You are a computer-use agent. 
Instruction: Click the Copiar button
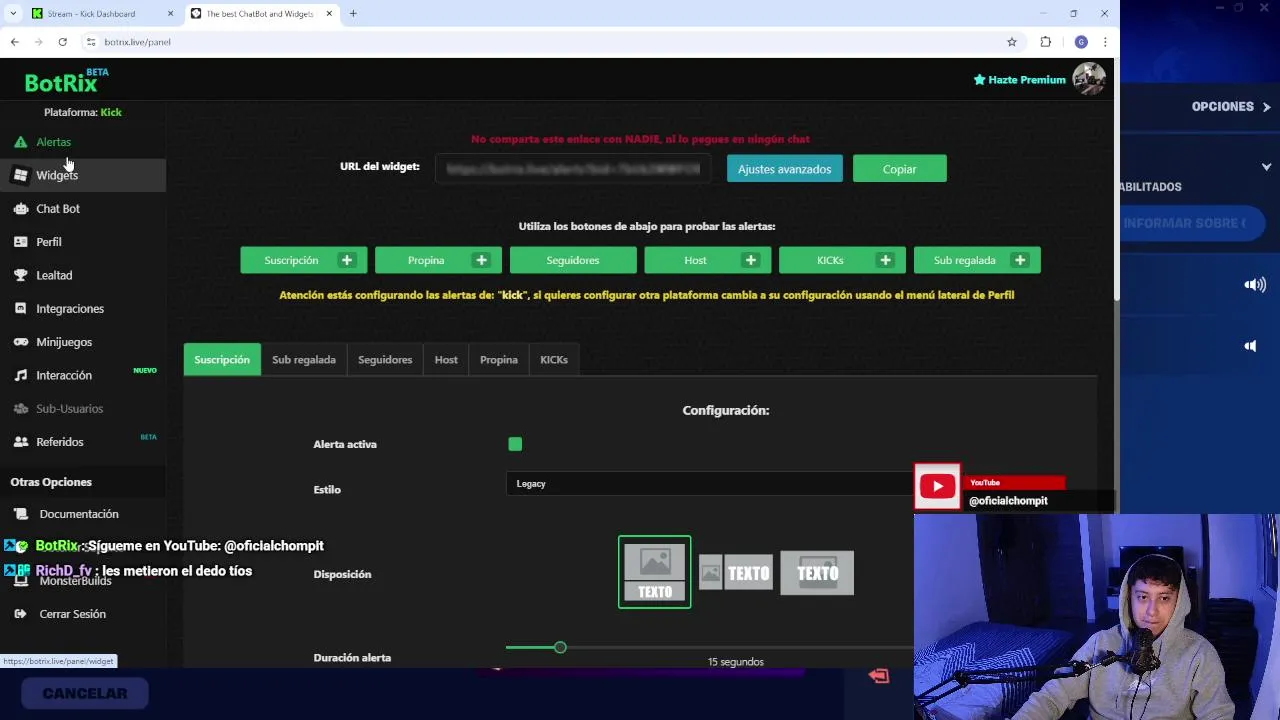click(x=900, y=169)
